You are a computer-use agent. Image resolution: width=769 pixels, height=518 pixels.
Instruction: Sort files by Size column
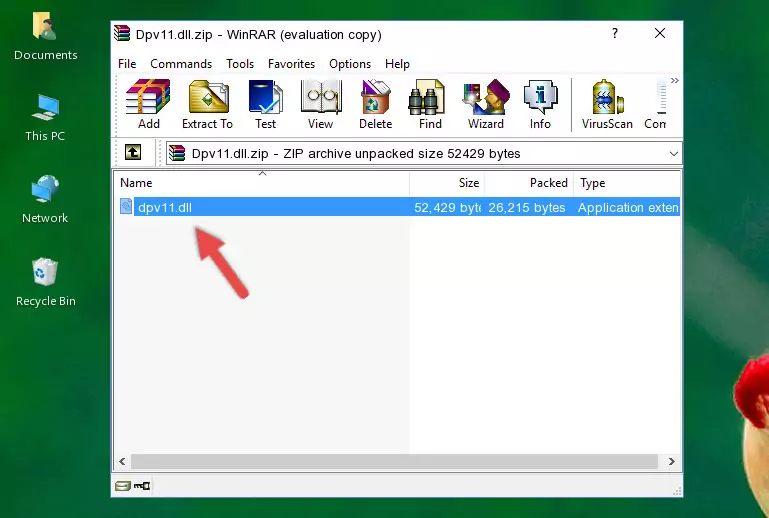tap(447, 183)
